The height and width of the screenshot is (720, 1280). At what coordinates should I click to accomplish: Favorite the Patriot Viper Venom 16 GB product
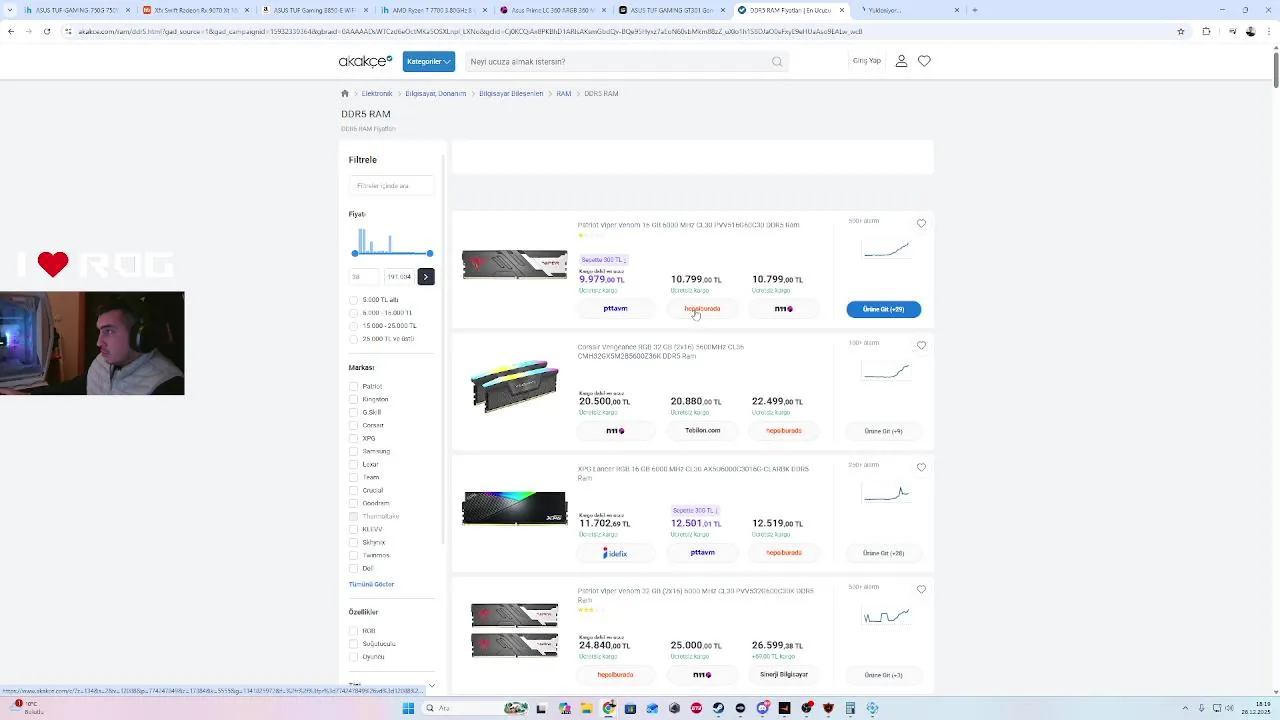point(921,224)
